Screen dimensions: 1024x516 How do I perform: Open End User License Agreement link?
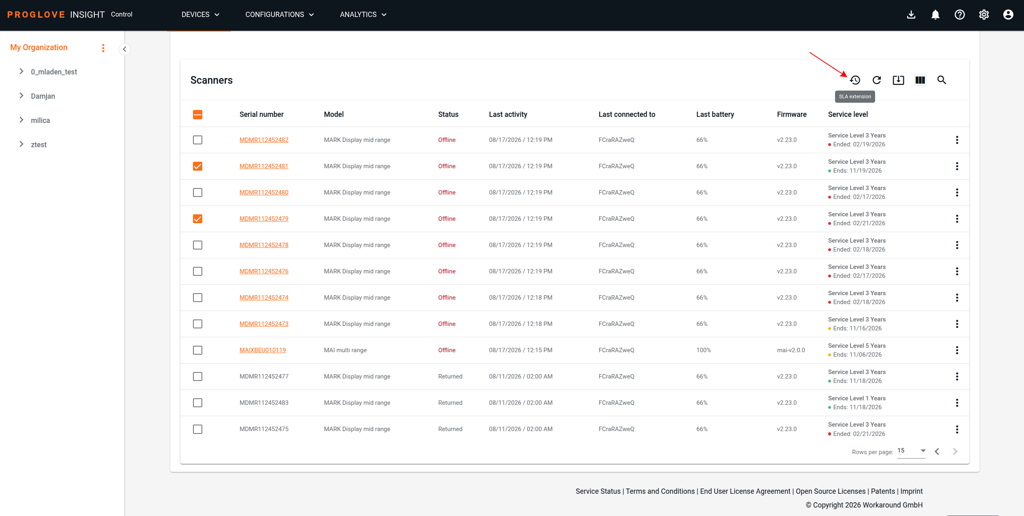coord(745,491)
